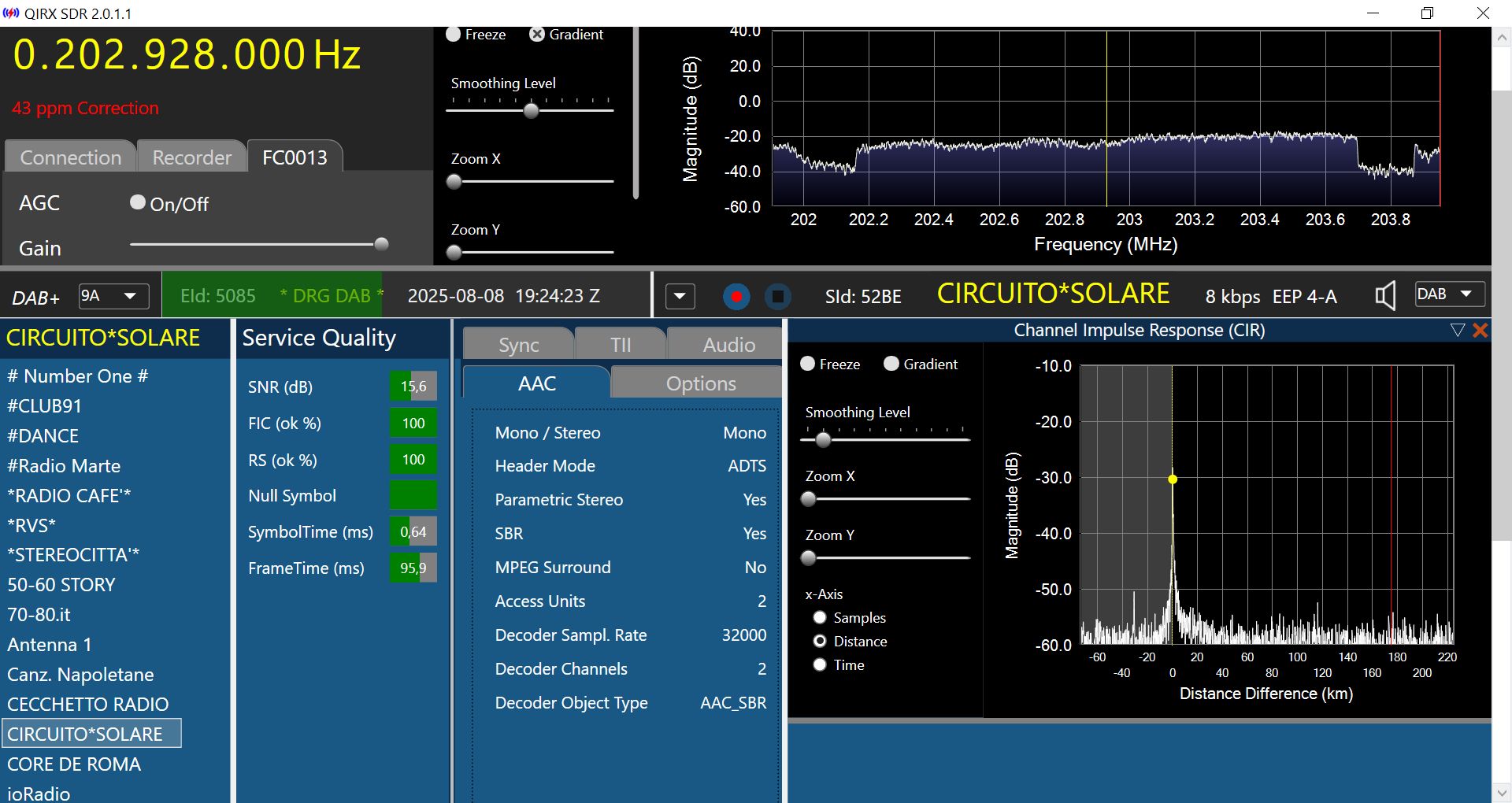Switch to the TII tab
This screenshot has width=1512, height=803.
[621, 345]
